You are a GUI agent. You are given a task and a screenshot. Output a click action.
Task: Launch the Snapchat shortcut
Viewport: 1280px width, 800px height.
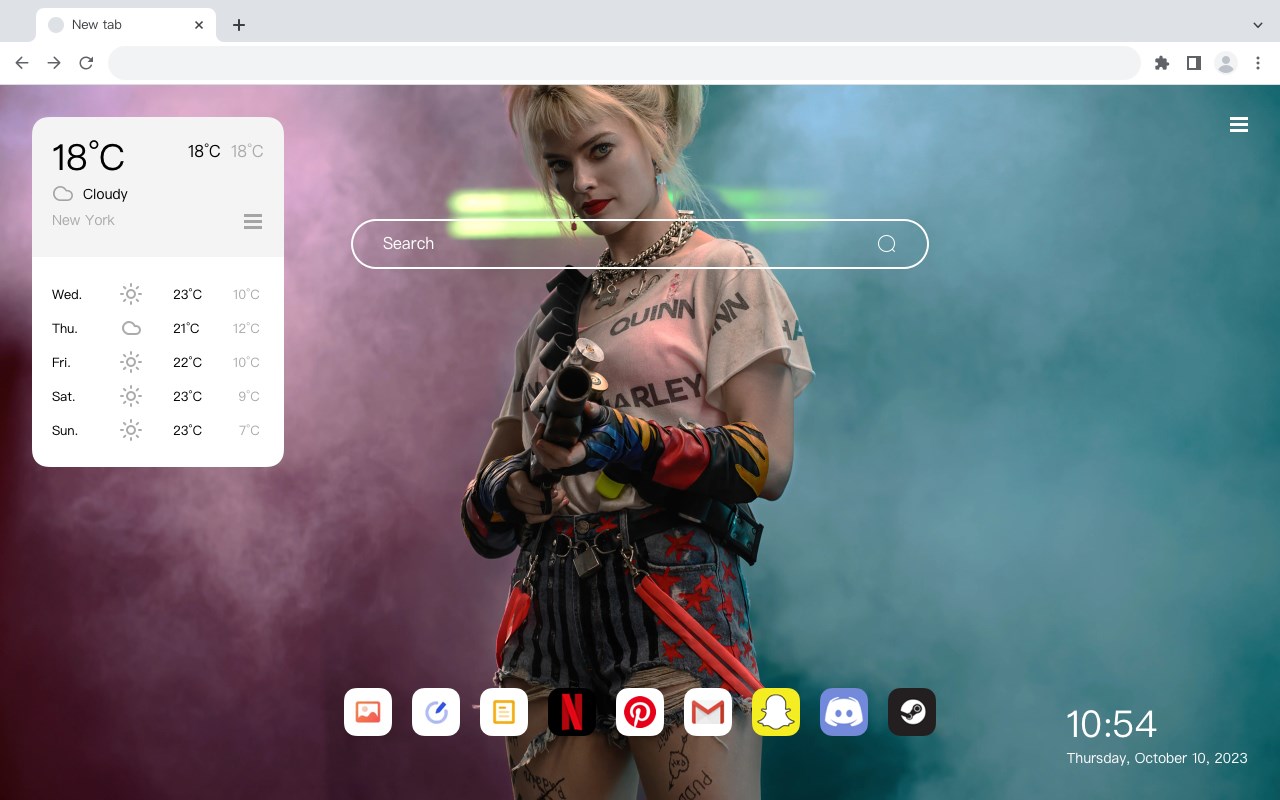[776, 712]
